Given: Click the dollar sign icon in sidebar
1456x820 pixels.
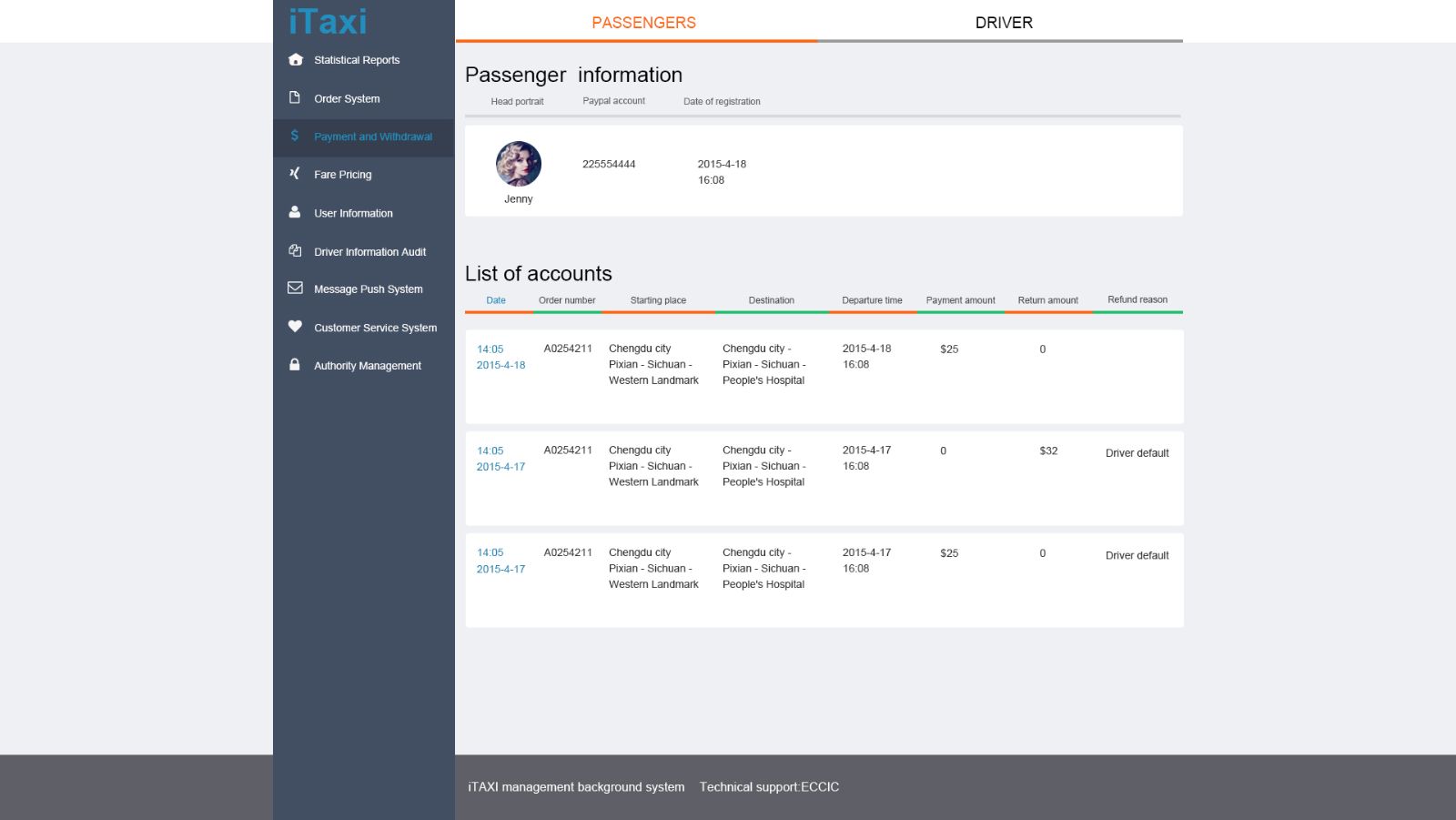Looking at the screenshot, I should 295,136.
